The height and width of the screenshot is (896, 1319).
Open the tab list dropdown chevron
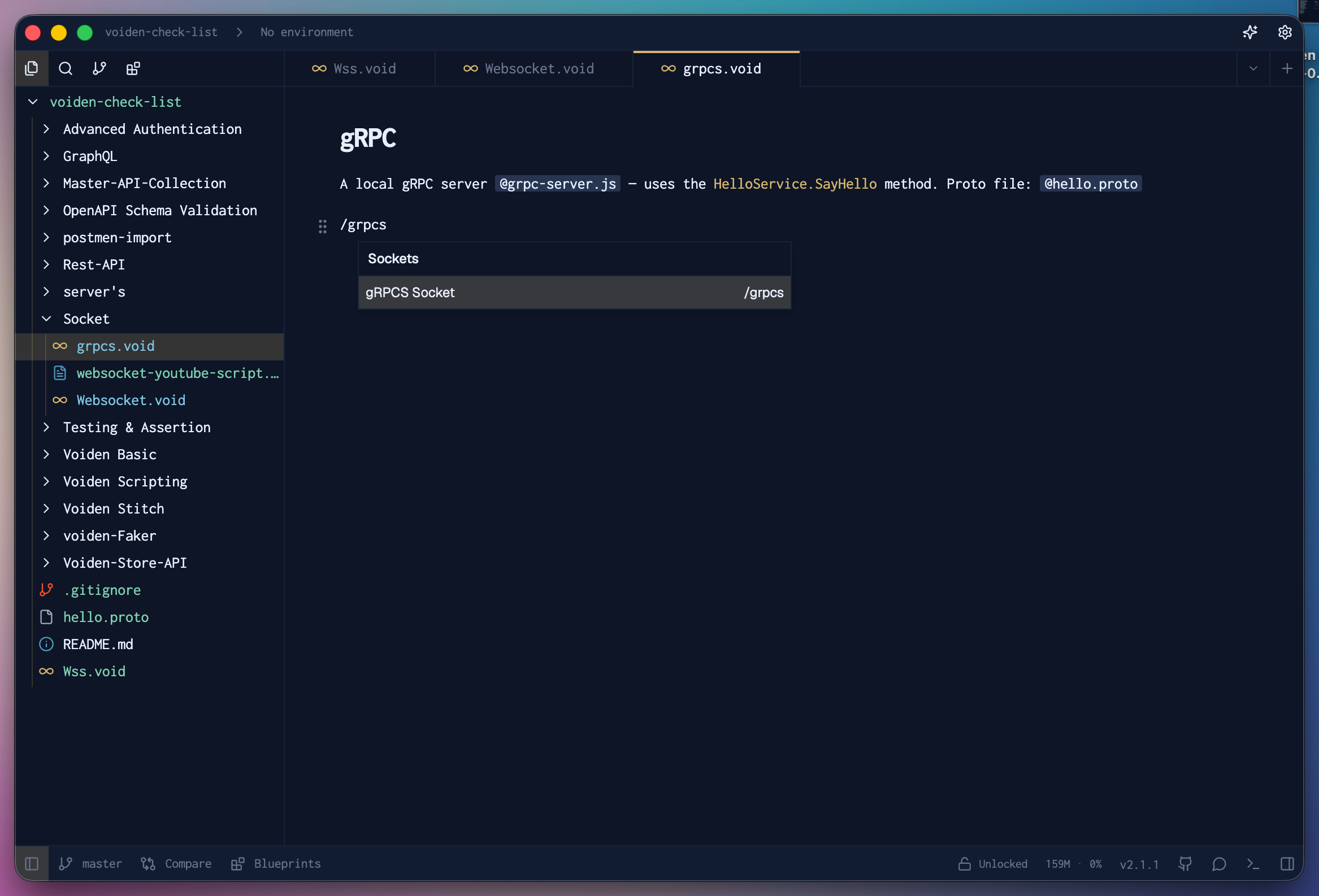[1253, 69]
